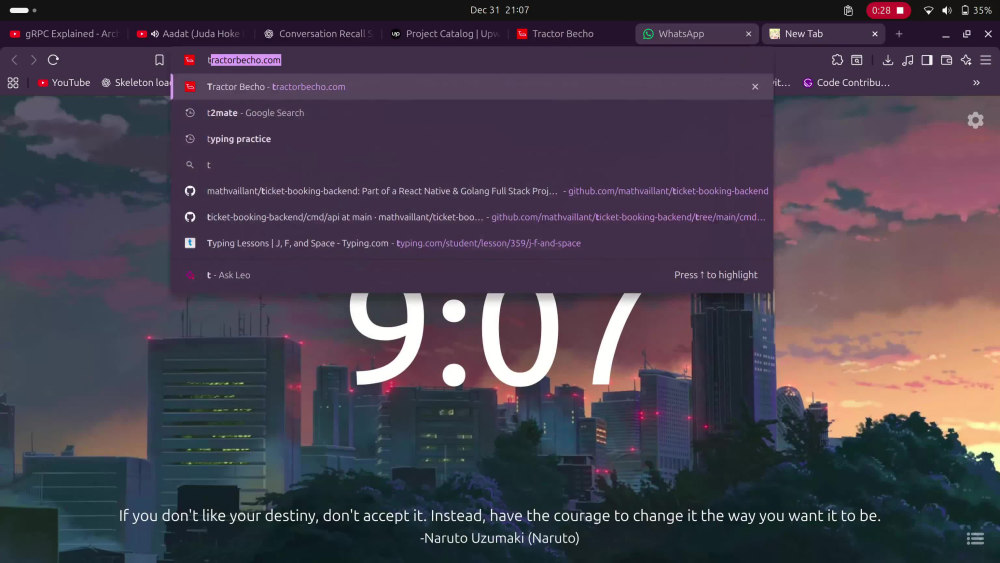Select plain 't' search suggestion

point(472,165)
